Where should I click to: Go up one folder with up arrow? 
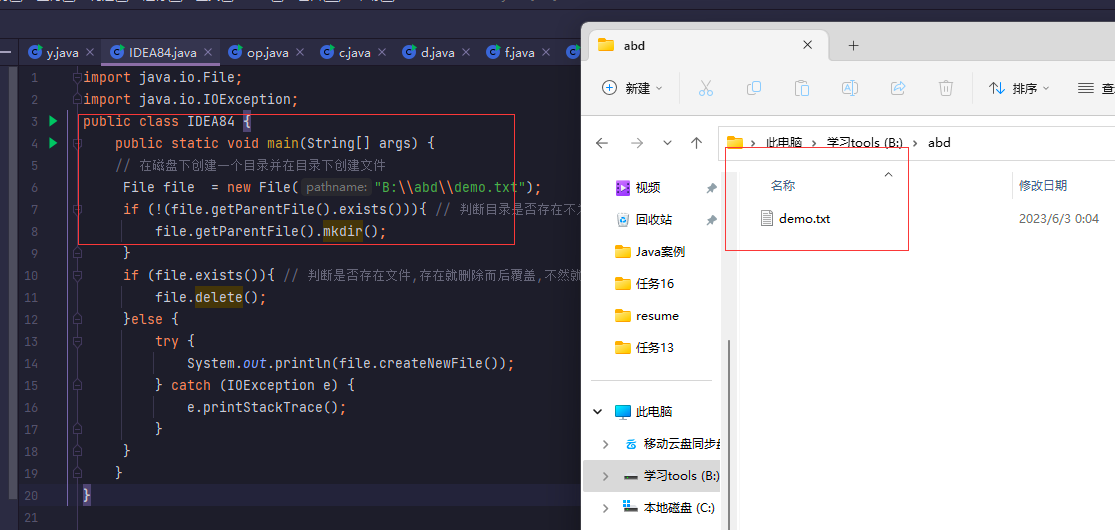click(x=696, y=143)
